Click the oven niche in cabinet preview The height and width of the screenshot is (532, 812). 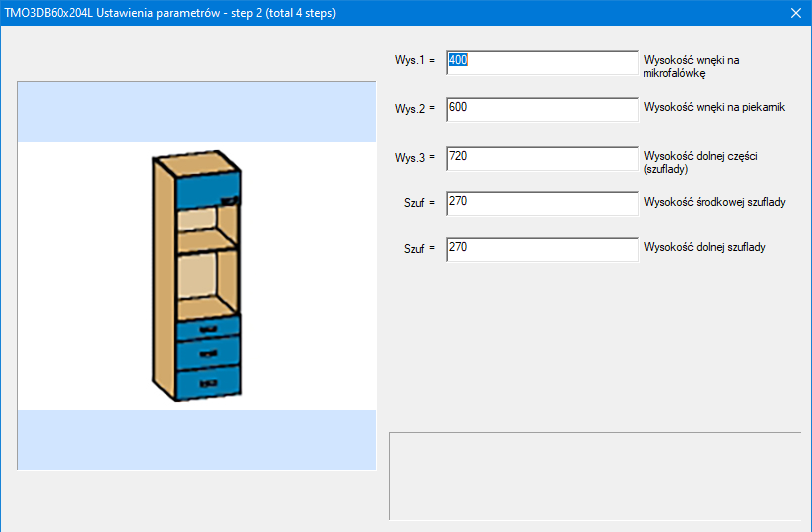pyautogui.click(x=207, y=283)
